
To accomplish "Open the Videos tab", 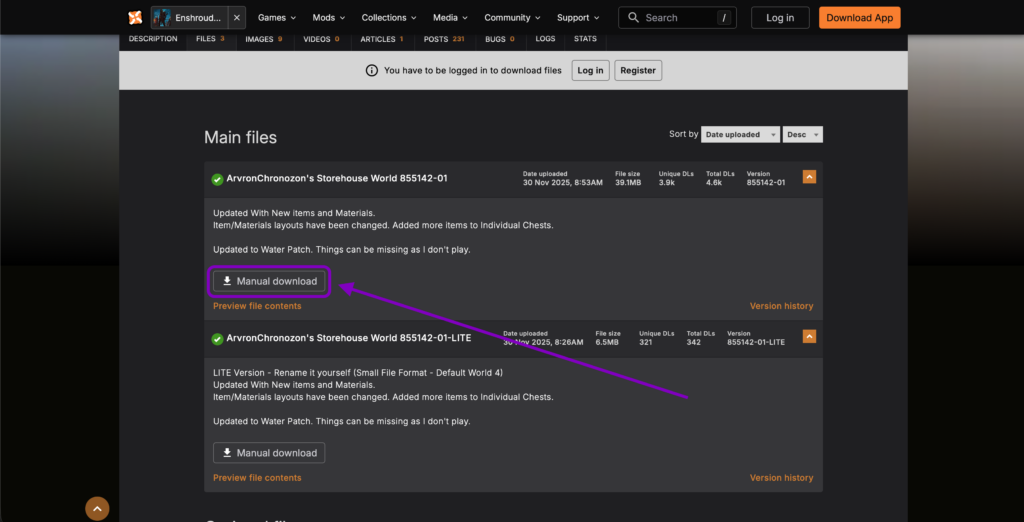I will (x=321, y=39).
